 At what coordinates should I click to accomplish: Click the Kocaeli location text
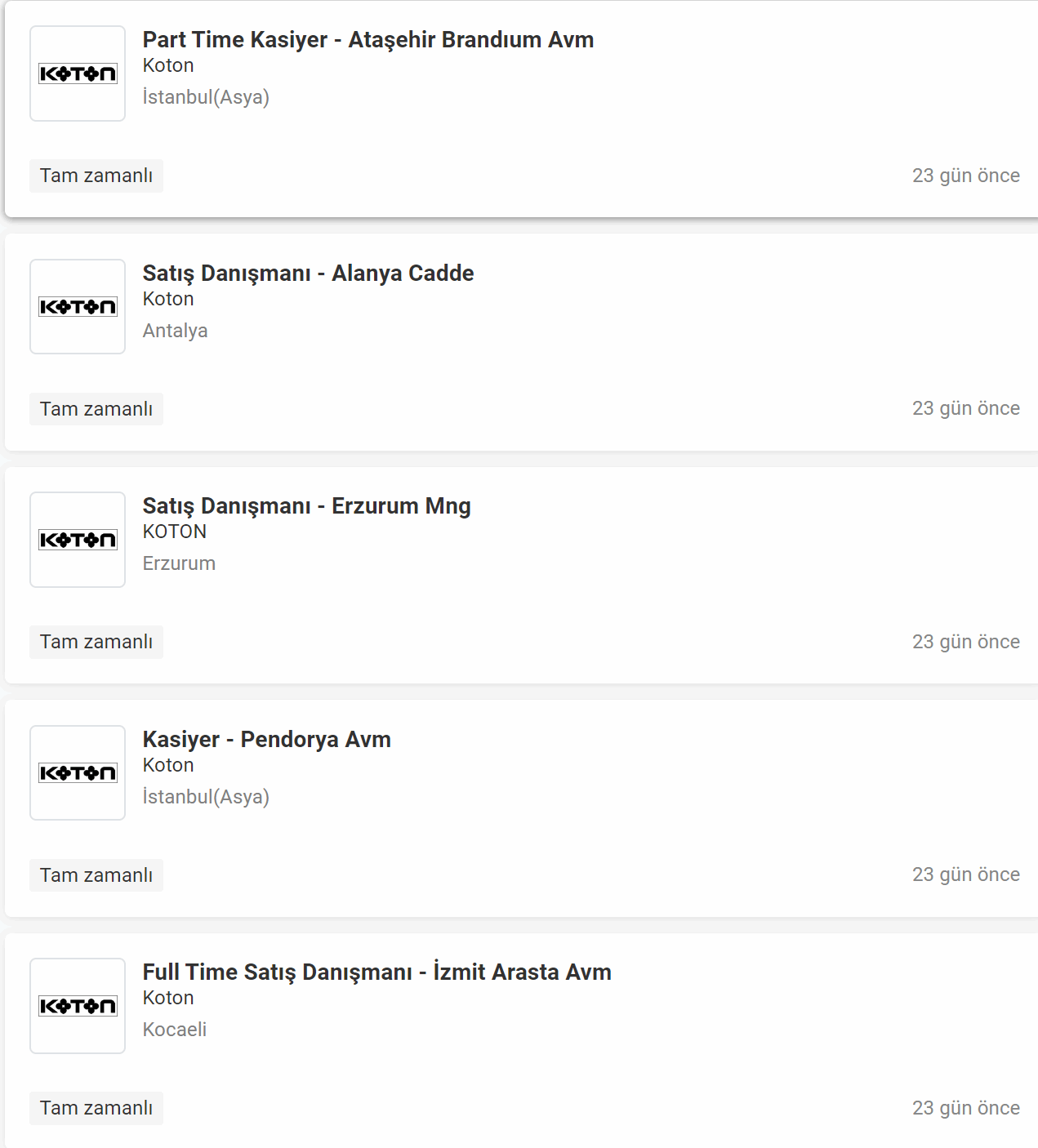[174, 1030]
